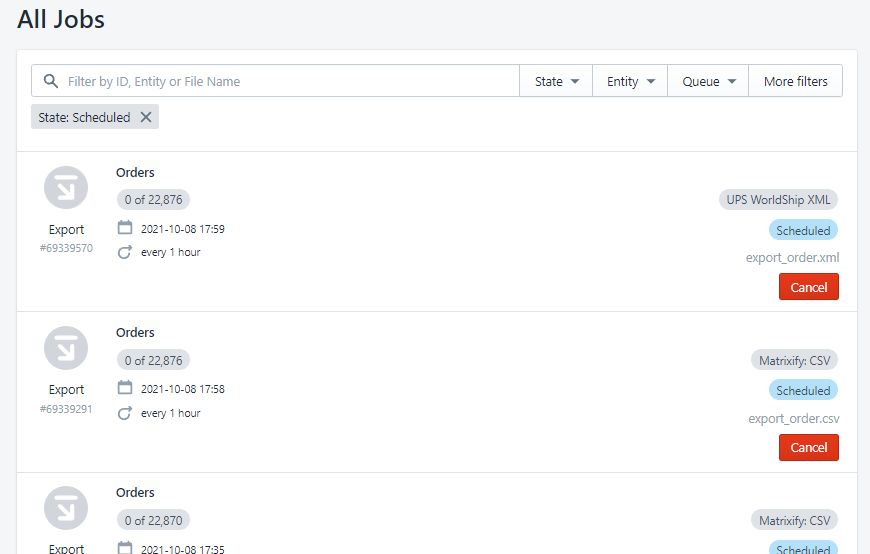Click export icon of job #69339570
Viewport: 870px width, 554px height.
[x=66, y=188]
